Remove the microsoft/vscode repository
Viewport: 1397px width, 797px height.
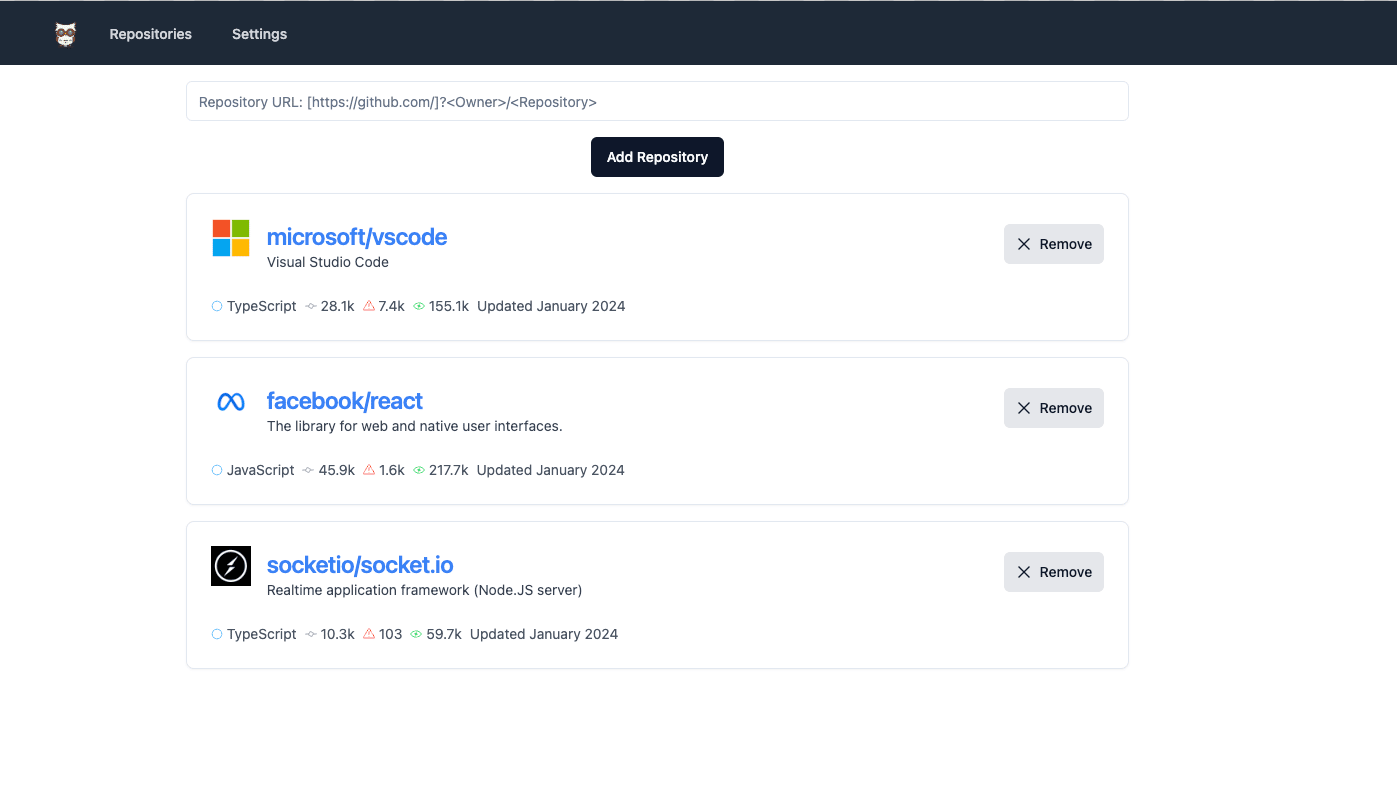coord(1054,244)
